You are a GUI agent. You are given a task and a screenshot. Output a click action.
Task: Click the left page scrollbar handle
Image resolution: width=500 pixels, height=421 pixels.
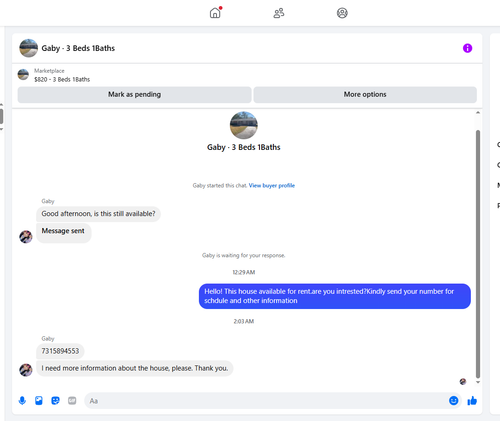pos(1,117)
